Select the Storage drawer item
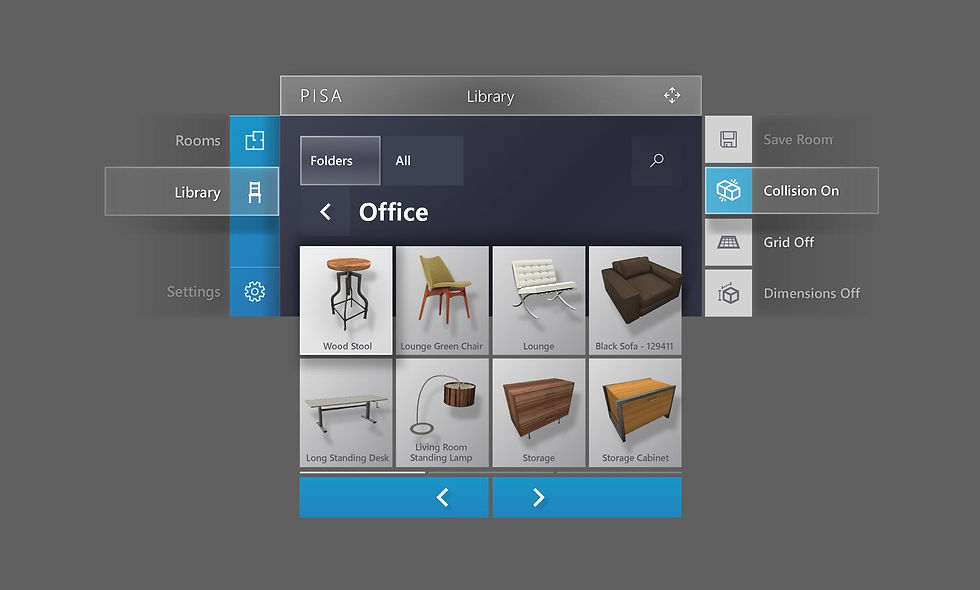The width and height of the screenshot is (980, 590). click(x=539, y=412)
